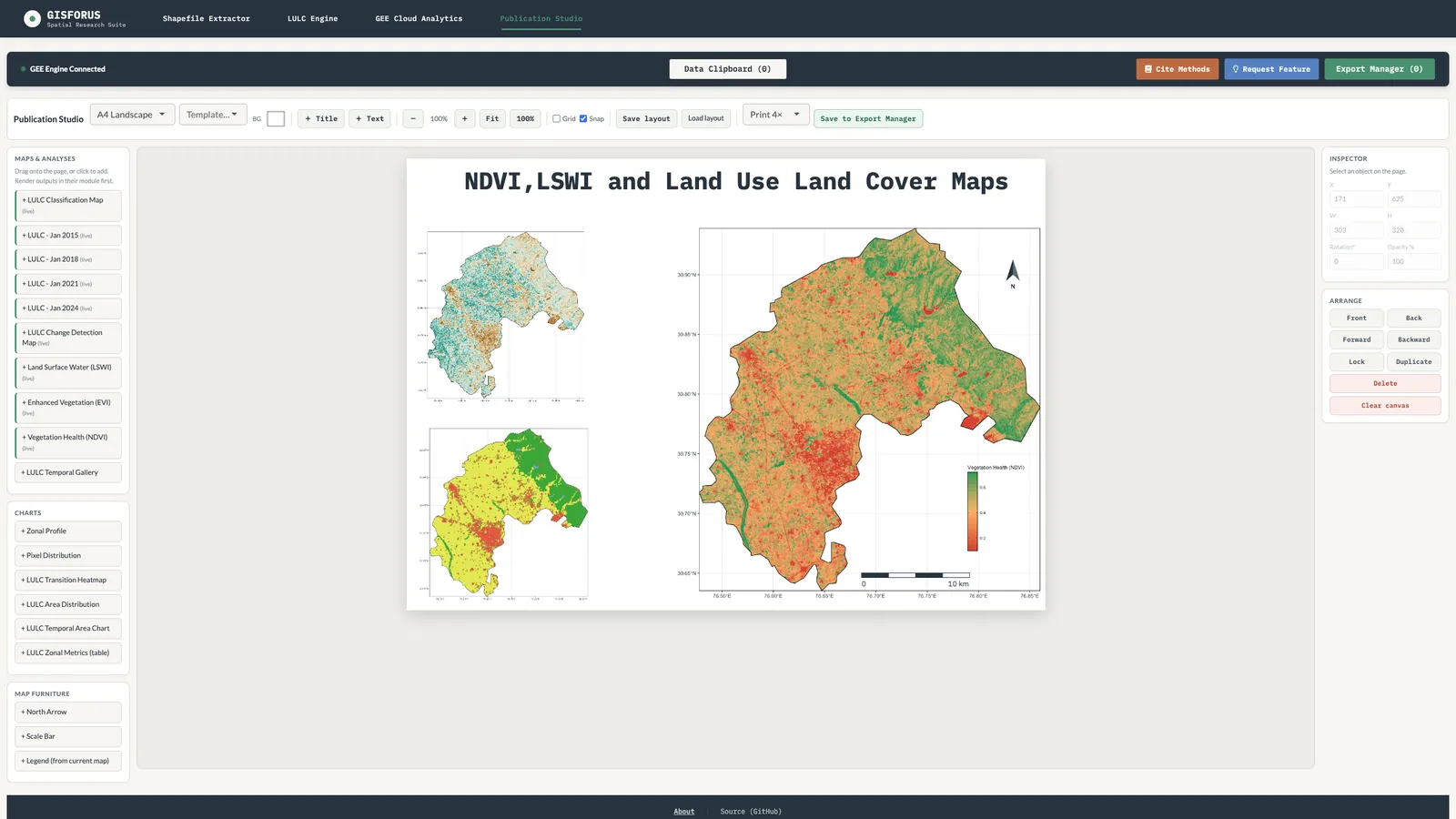
Task: Disable the Snap checkbox
Action: coord(583,118)
